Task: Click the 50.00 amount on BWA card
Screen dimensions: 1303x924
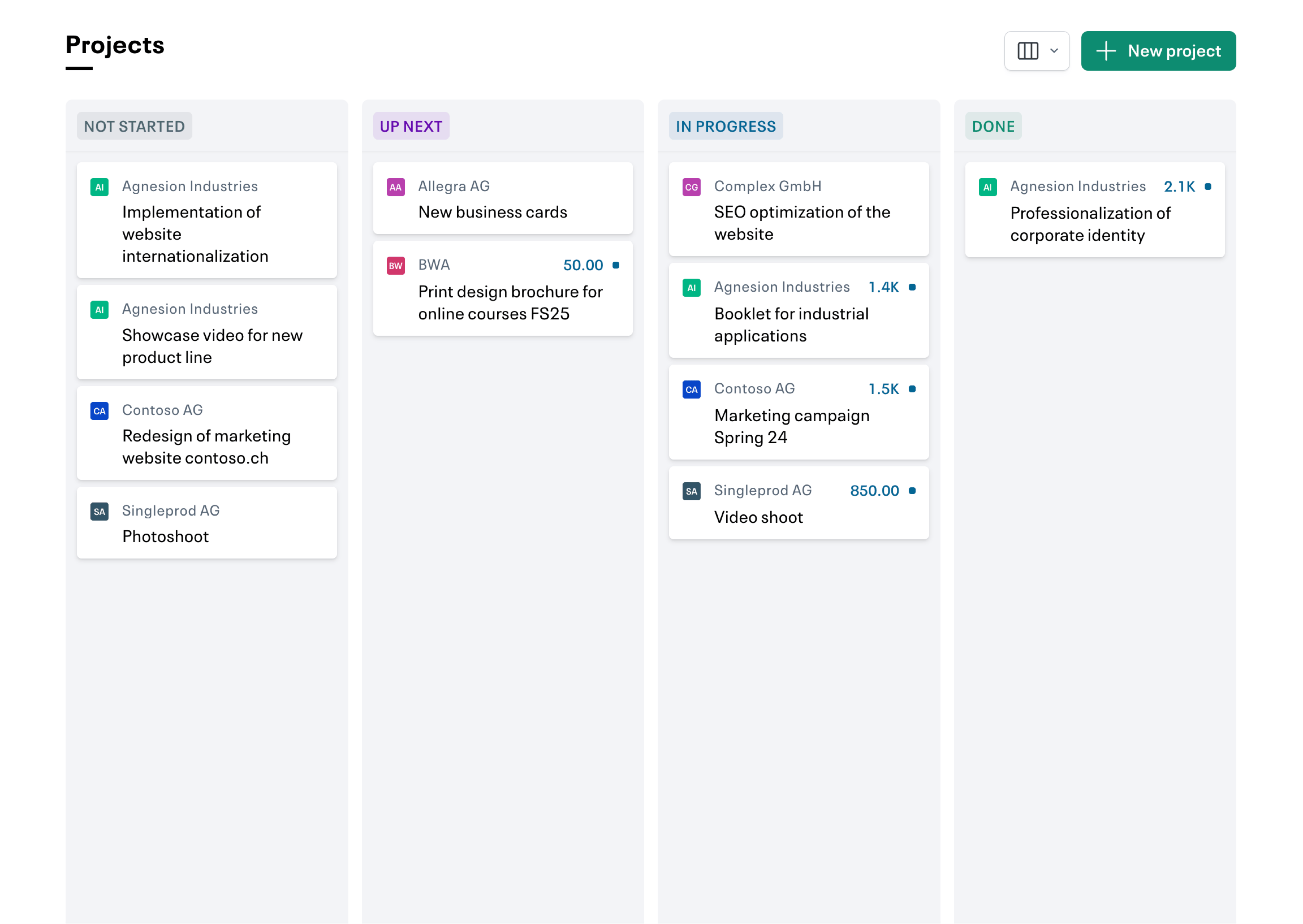Action: 583,265
